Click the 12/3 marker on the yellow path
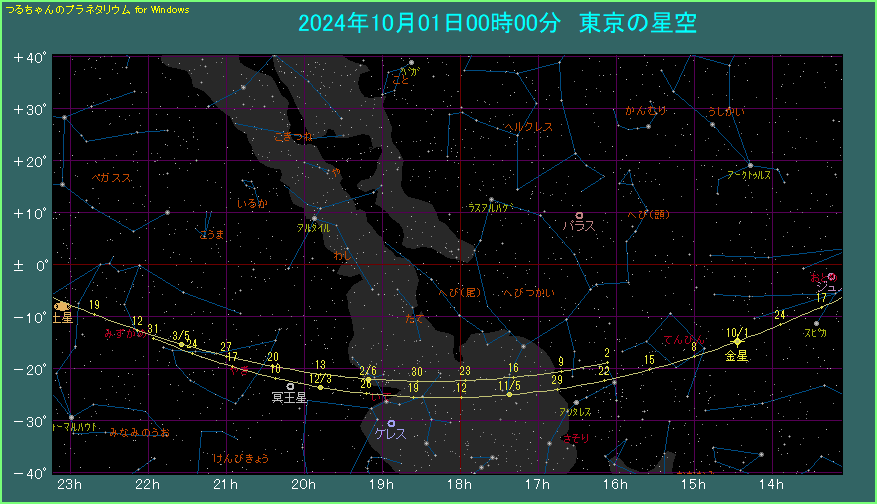877x504 pixels. point(320,387)
